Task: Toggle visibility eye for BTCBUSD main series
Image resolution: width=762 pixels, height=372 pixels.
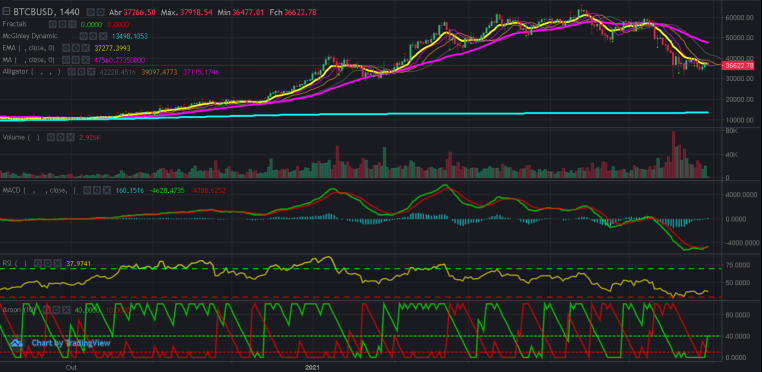Action: (x=90, y=12)
